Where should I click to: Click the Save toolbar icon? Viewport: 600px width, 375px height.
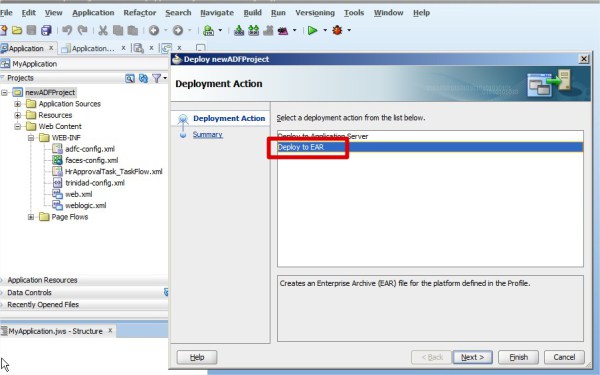coord(31,30)
